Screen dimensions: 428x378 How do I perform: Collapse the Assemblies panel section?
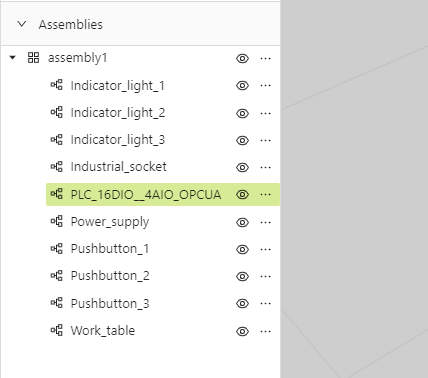click(x=22, y=24)
